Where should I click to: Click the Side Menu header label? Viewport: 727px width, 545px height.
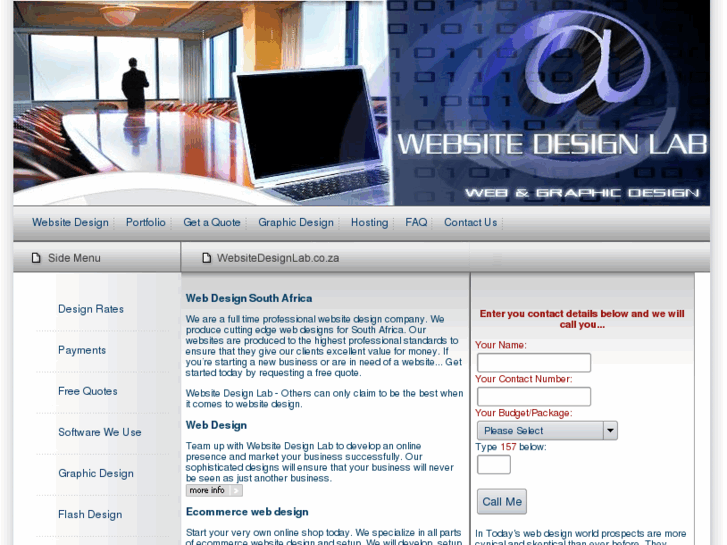coord(74,258)
